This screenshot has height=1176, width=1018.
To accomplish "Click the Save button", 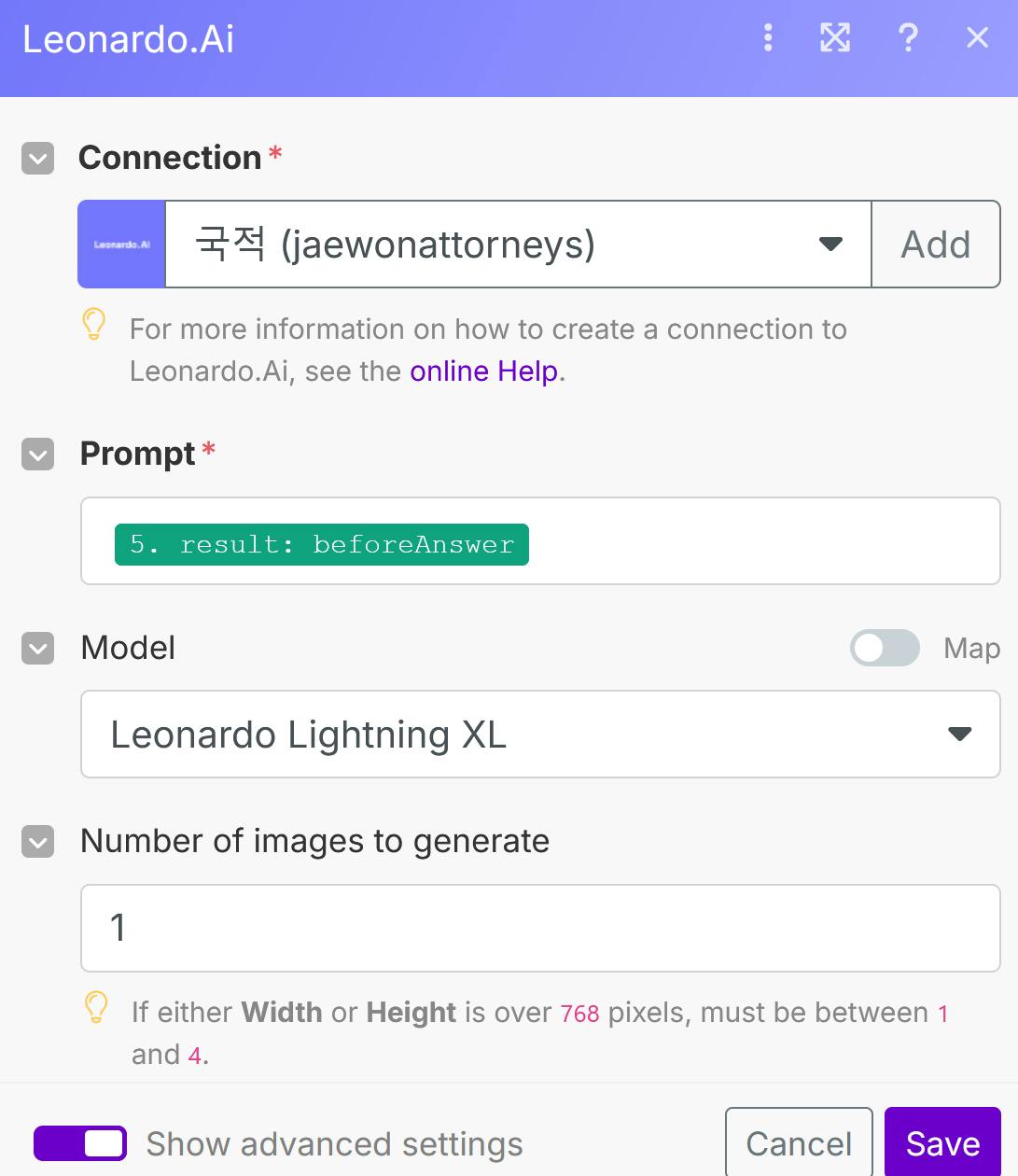I will (942, 1143).
